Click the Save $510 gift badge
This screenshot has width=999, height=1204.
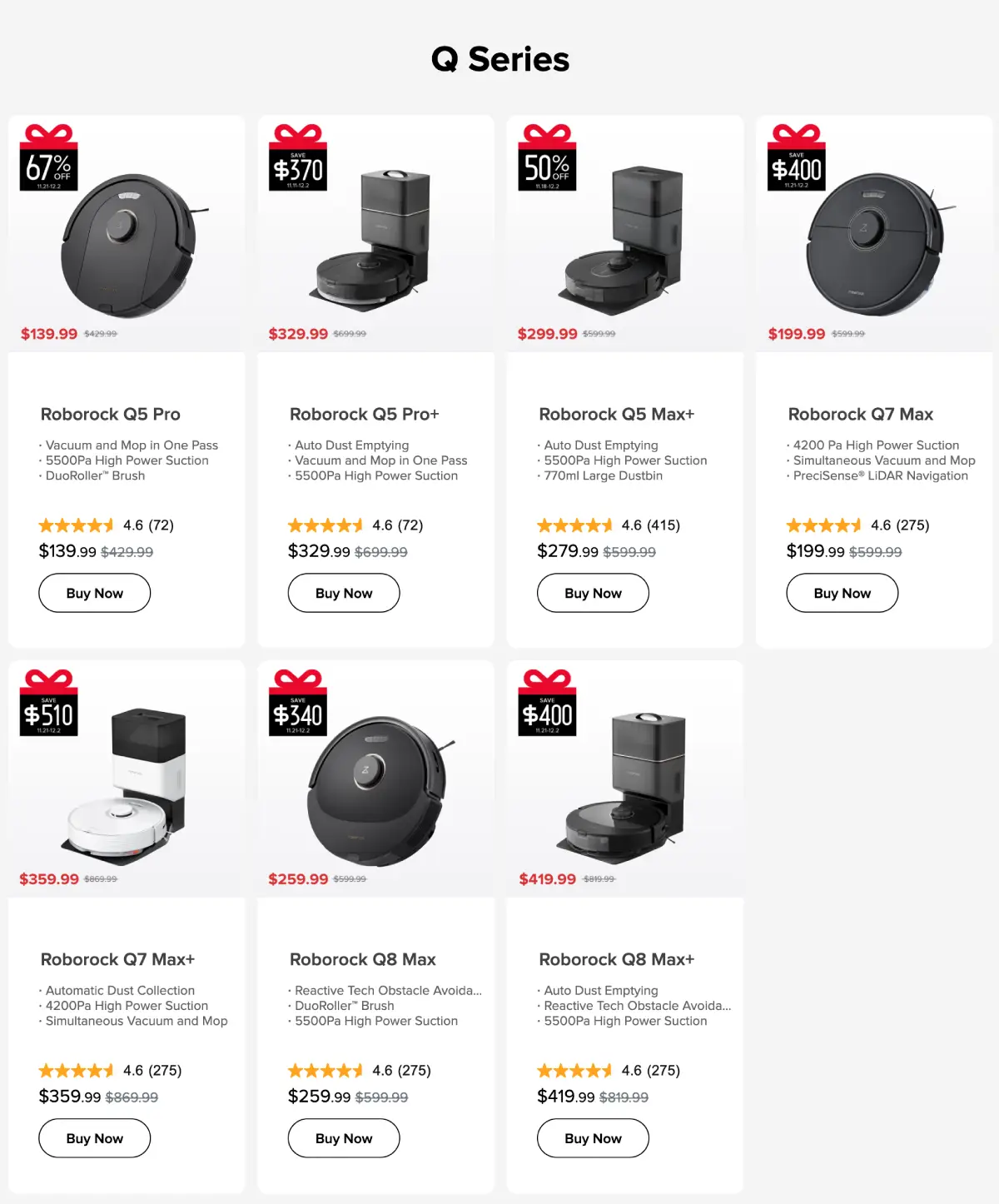48,704
